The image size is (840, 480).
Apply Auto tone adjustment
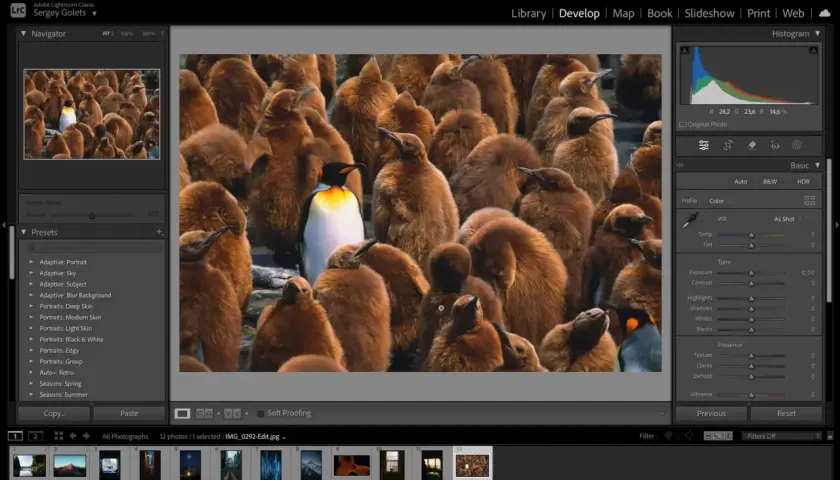[740, 182]
